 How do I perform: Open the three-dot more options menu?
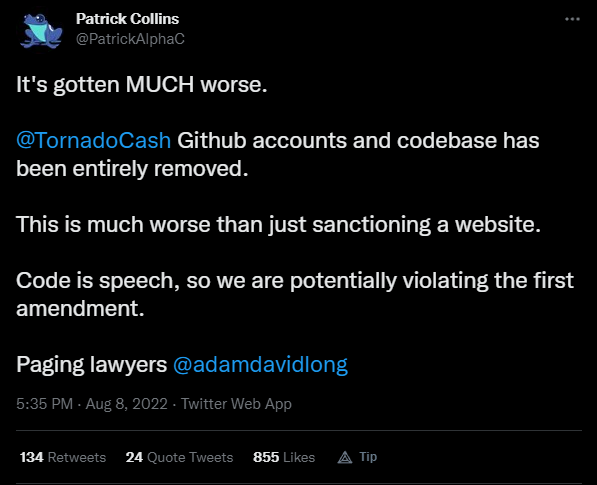click(x=572, y=19)
